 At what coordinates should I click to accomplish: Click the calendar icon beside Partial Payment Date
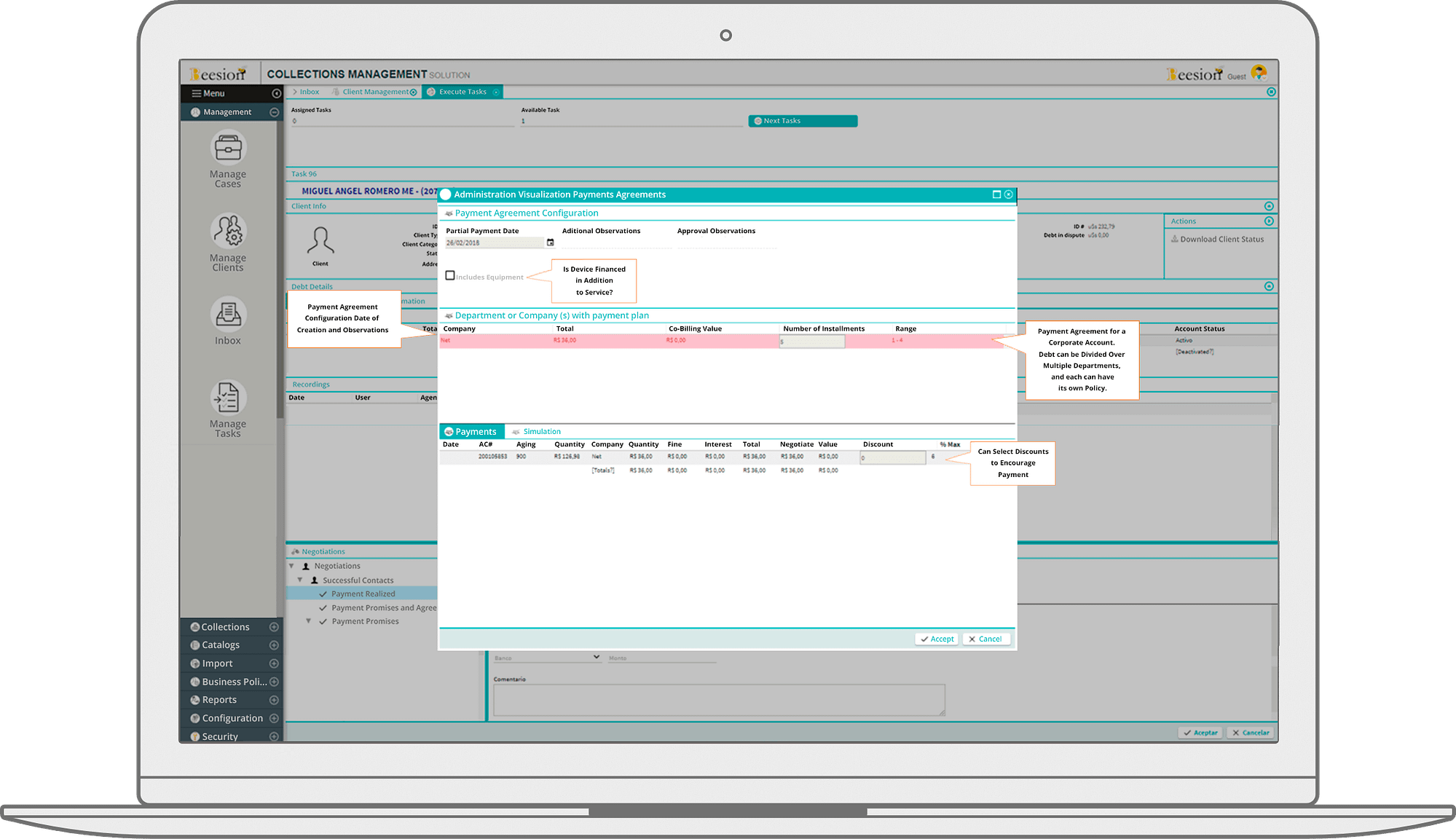[550, 243]
